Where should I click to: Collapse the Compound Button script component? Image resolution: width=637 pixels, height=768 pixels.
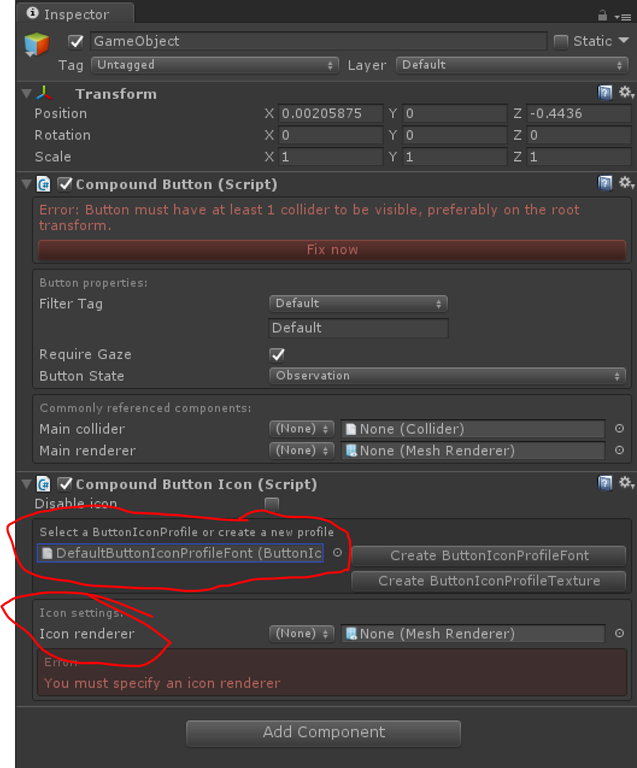[27, 184]
